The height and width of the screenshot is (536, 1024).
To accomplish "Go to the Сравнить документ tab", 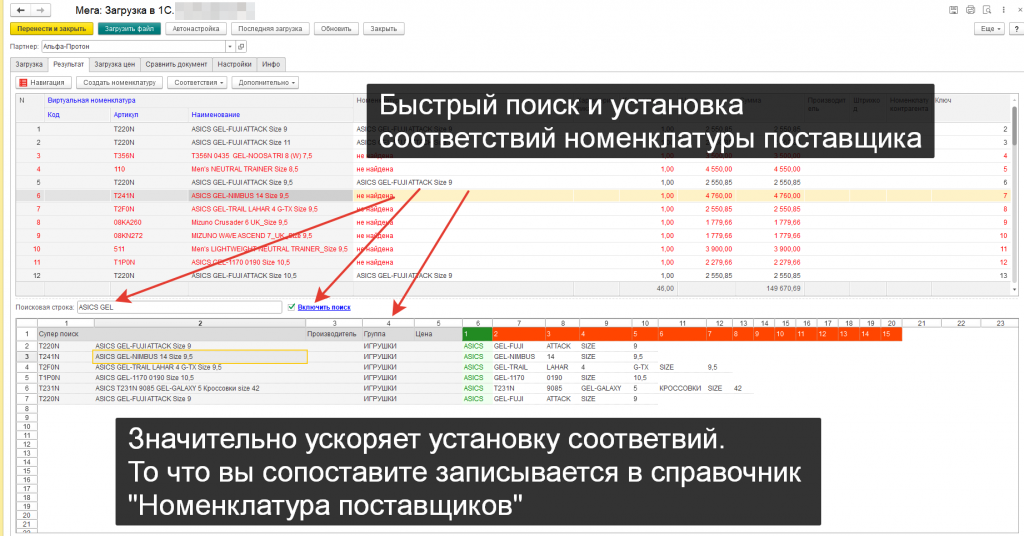I will click(176, 64).
